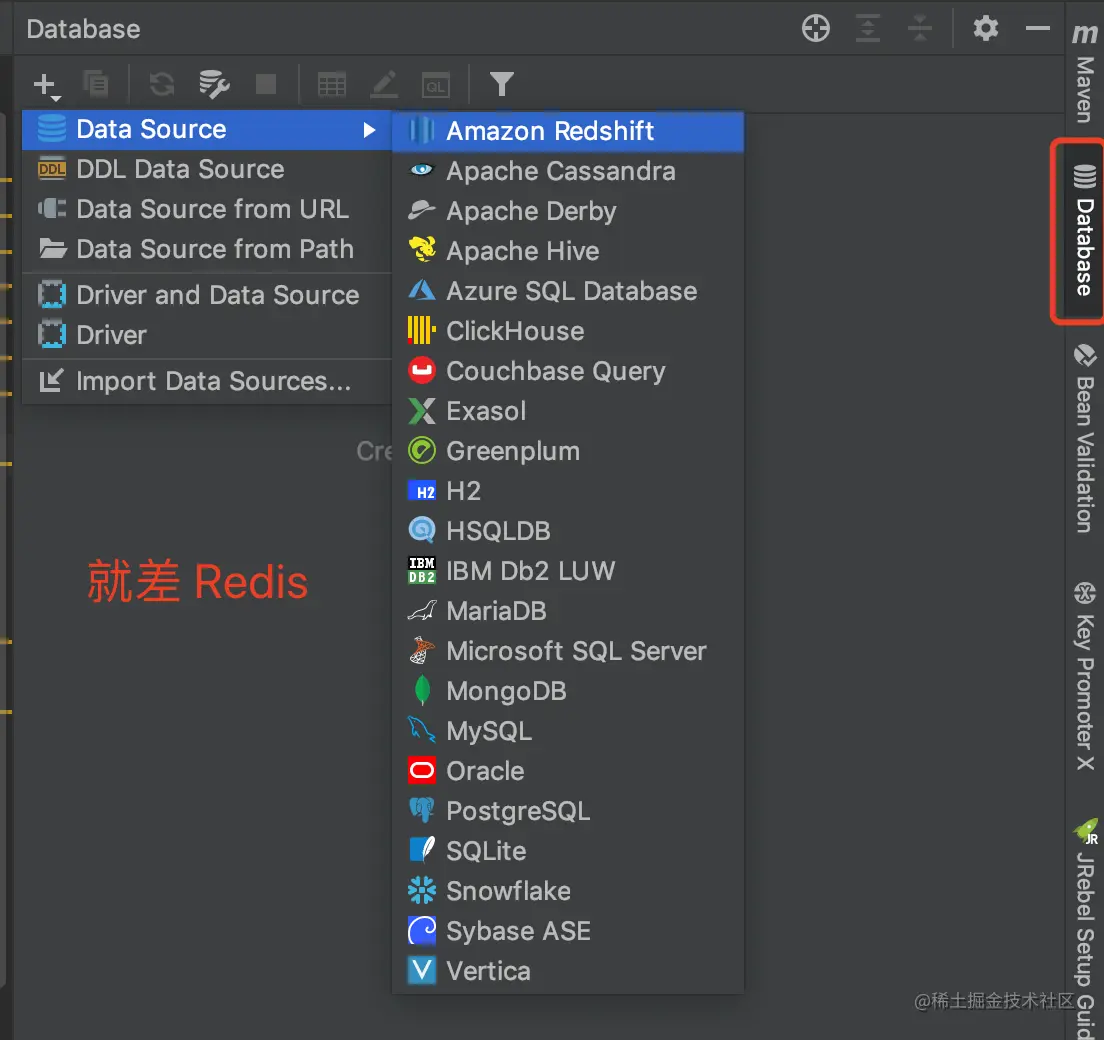1104x1040 pixels.
Task: Click the Filter funnel icon
Action: (x=501, y=84)
